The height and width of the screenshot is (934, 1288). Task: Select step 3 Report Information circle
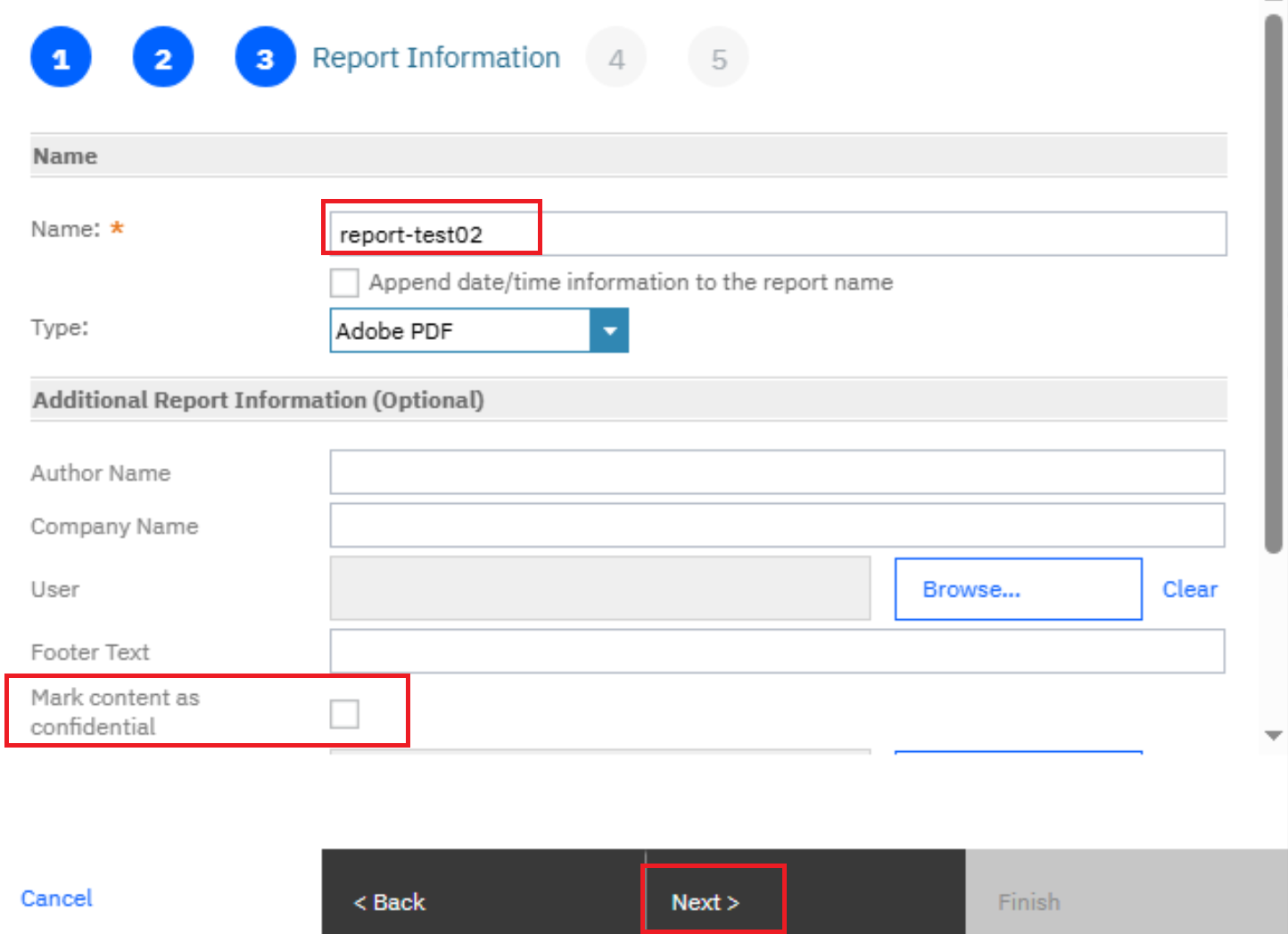click(265, 58)
